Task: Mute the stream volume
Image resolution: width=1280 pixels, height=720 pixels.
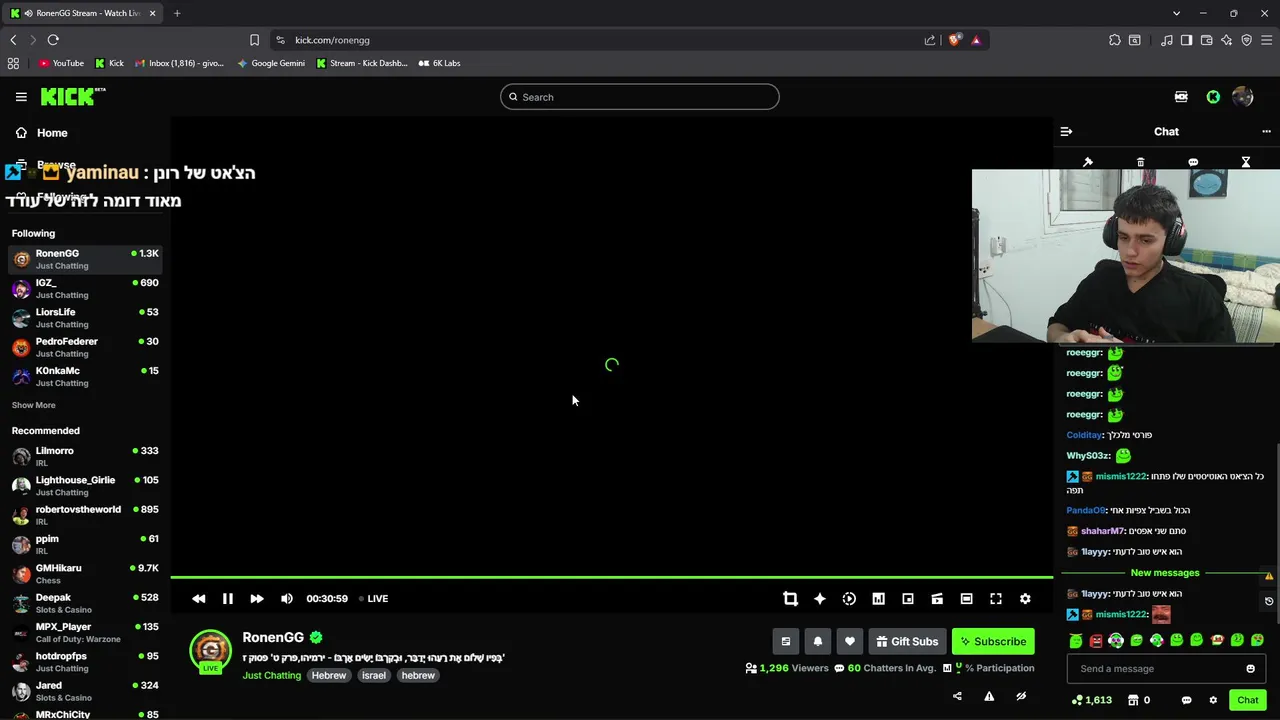Action: pyautogui.click(x=287, y=598)
